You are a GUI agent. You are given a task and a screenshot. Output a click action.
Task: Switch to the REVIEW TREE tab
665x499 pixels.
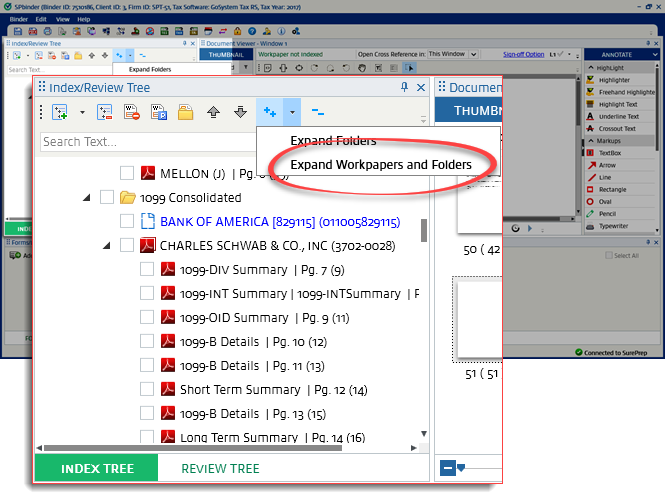coord(221,468)
